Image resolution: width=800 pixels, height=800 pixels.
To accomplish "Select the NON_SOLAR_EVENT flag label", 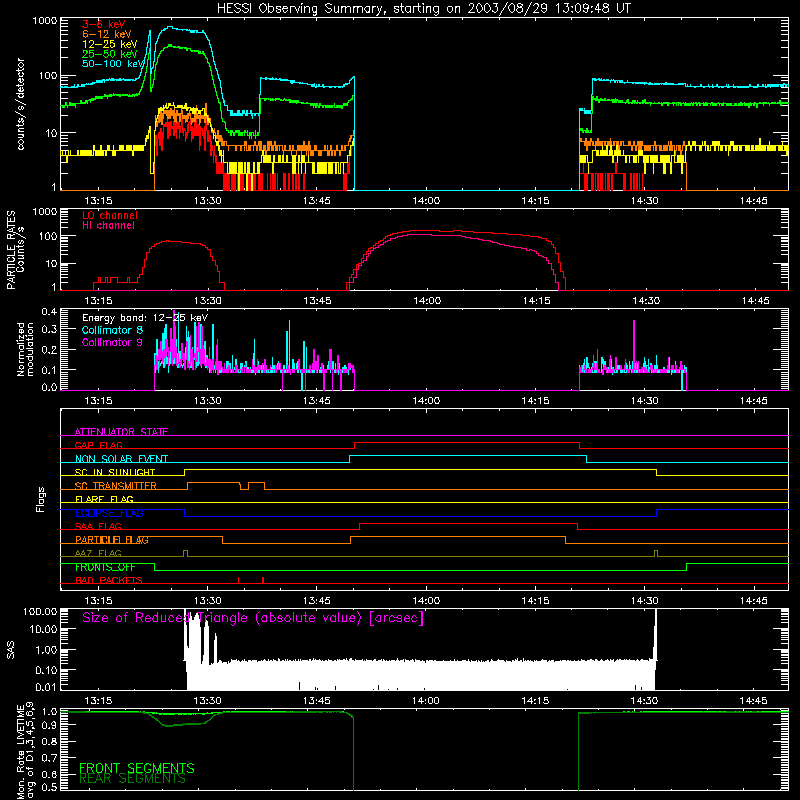I will coord(121,459).
